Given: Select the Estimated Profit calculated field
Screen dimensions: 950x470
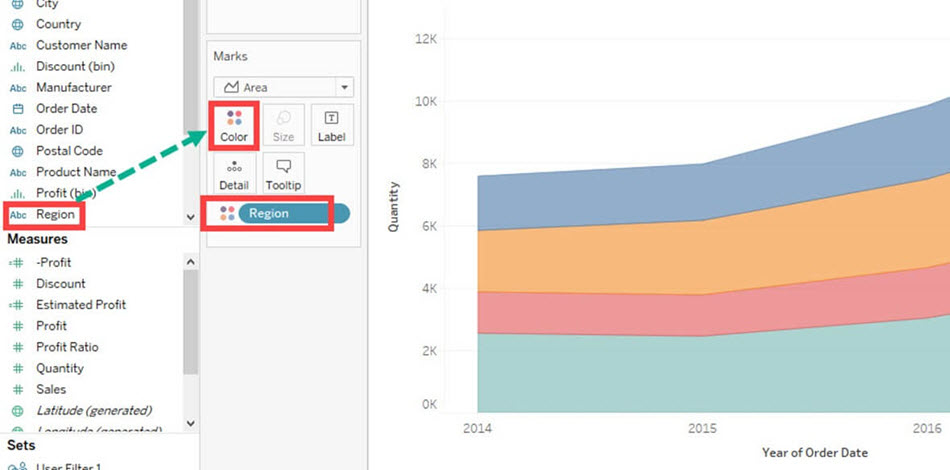Looking at the screenshot, I should click(x=81, y=305).
